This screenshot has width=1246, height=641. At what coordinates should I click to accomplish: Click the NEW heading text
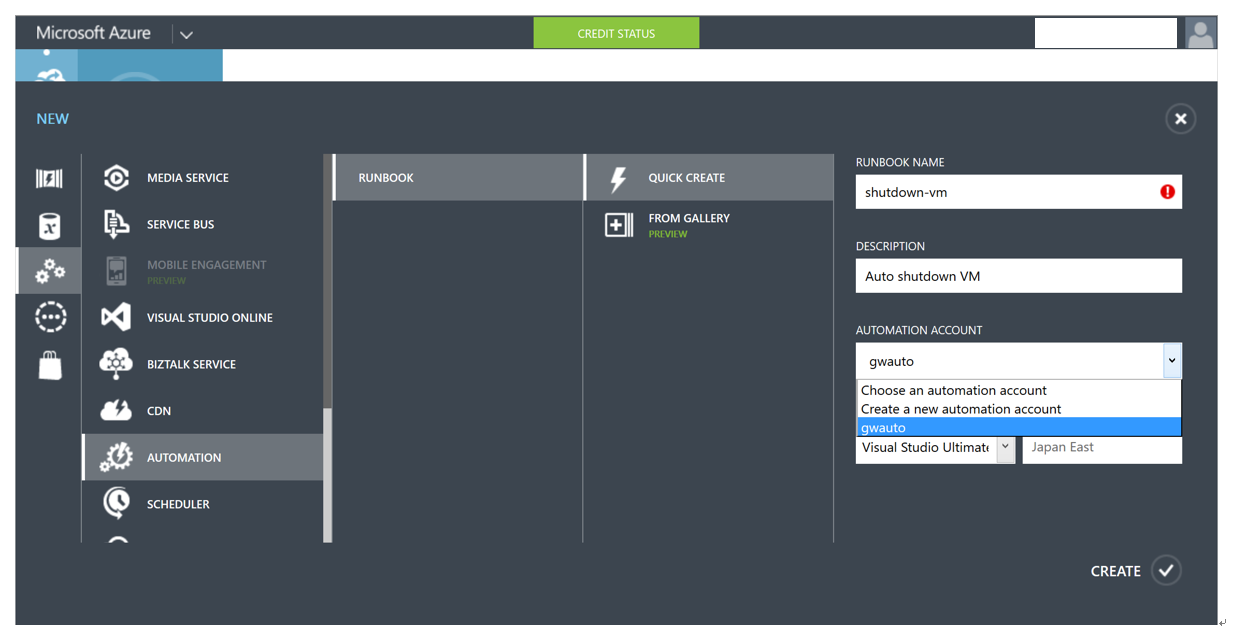tap(52, 119)
